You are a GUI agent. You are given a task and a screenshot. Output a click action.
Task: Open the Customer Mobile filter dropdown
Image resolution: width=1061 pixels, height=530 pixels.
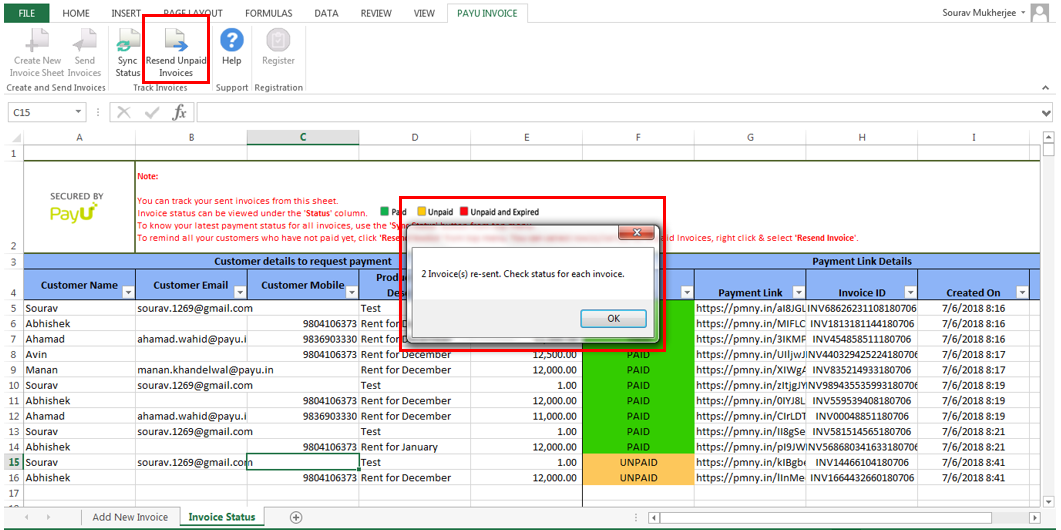point(351,292)
